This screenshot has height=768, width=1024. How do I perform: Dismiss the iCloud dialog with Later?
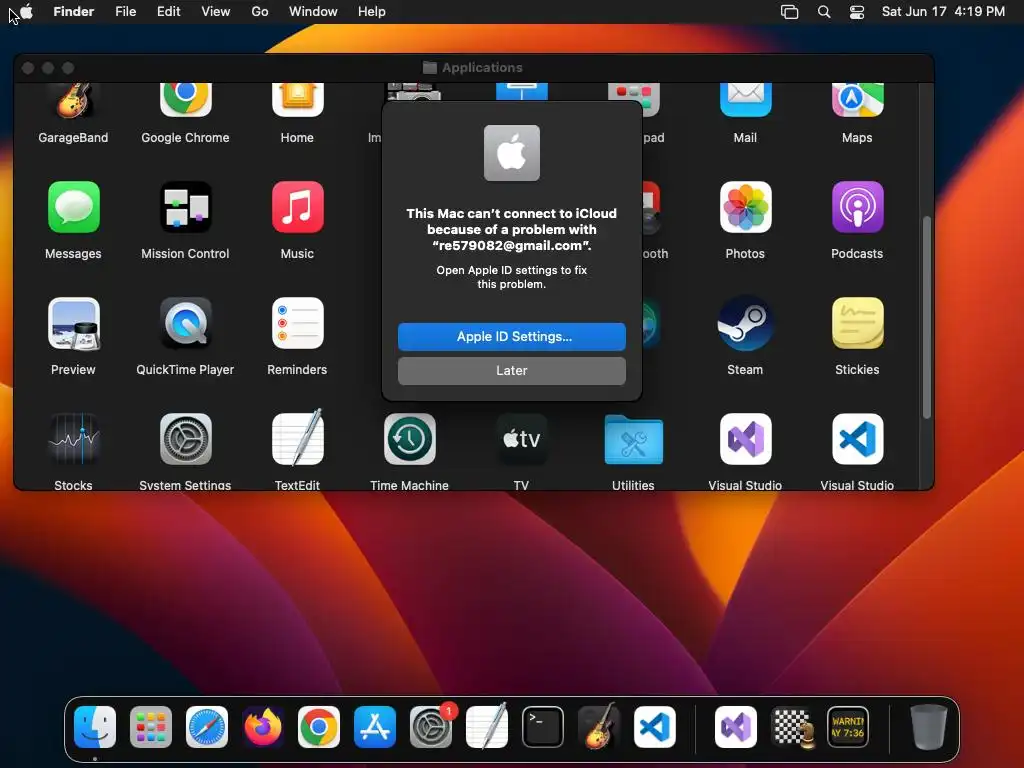[511, 371]
